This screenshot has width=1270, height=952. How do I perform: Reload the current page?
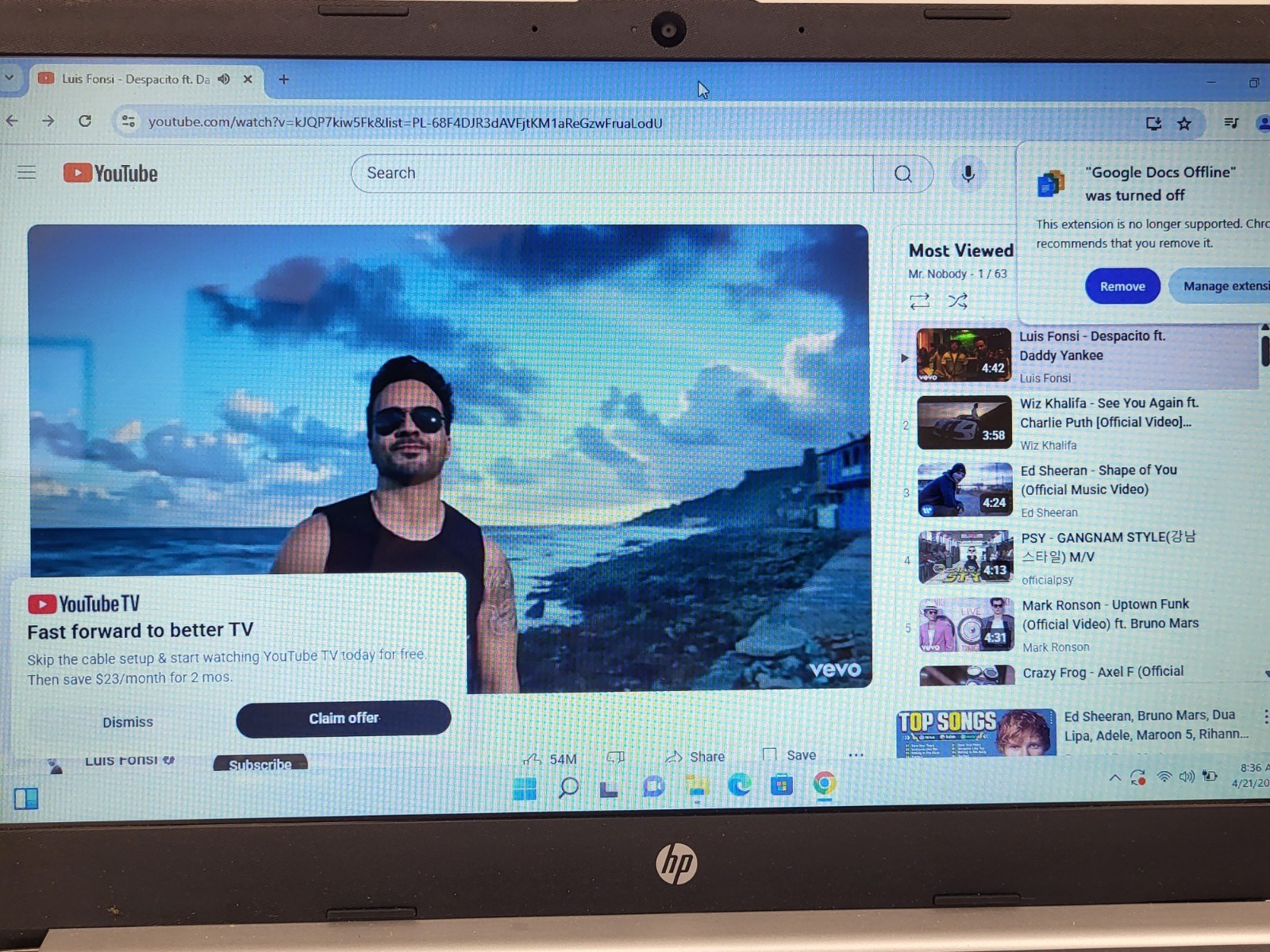coord(85,121)
